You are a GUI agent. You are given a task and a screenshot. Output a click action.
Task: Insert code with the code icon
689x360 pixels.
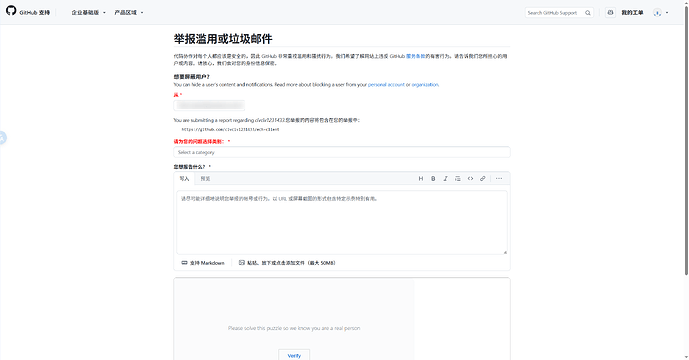[x=470, y=178]
